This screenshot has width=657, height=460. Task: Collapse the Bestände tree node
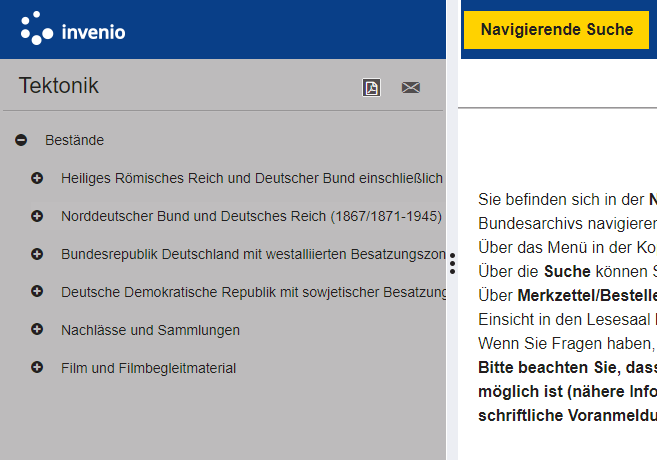(x=21, y=140)
